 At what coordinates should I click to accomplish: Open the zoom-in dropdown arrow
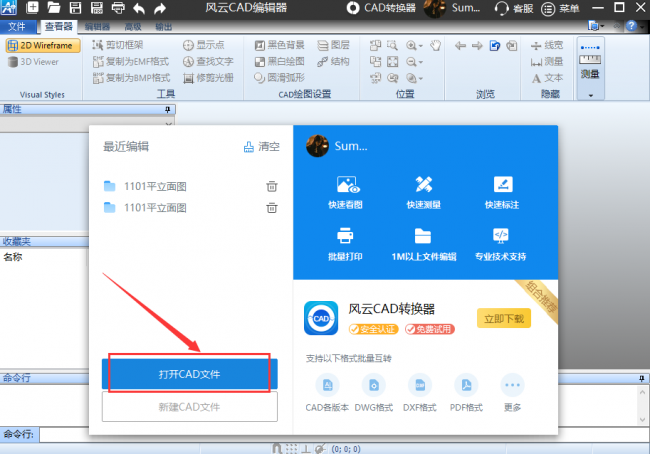[x=421, y=46]
